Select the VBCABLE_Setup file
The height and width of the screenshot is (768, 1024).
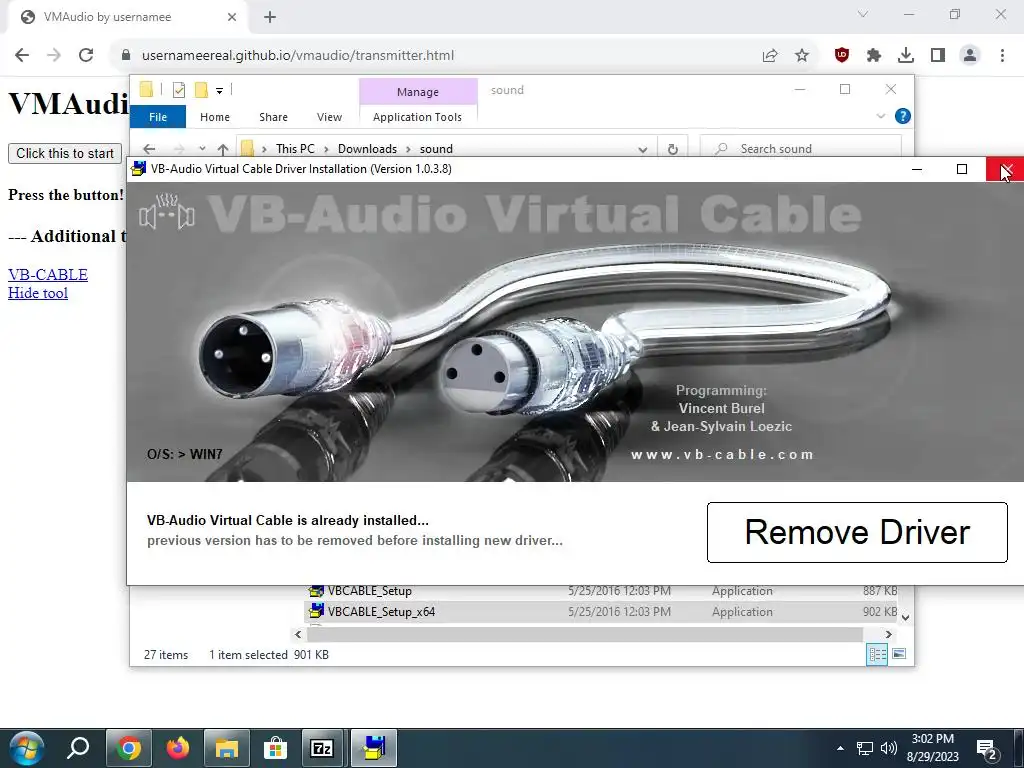pyautogui.click(x=370, y=591)
